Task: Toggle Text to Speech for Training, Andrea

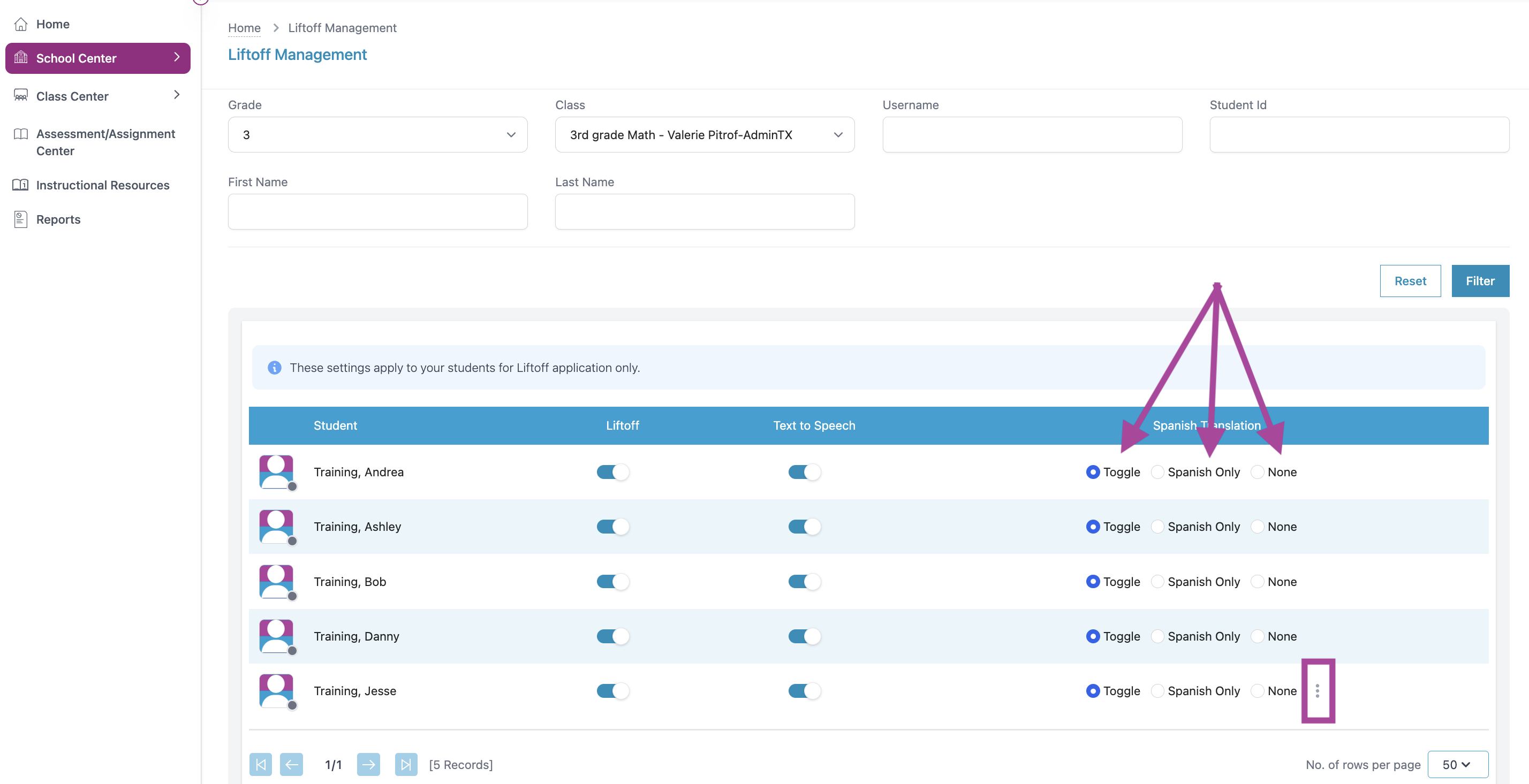Action: point(804,473)
